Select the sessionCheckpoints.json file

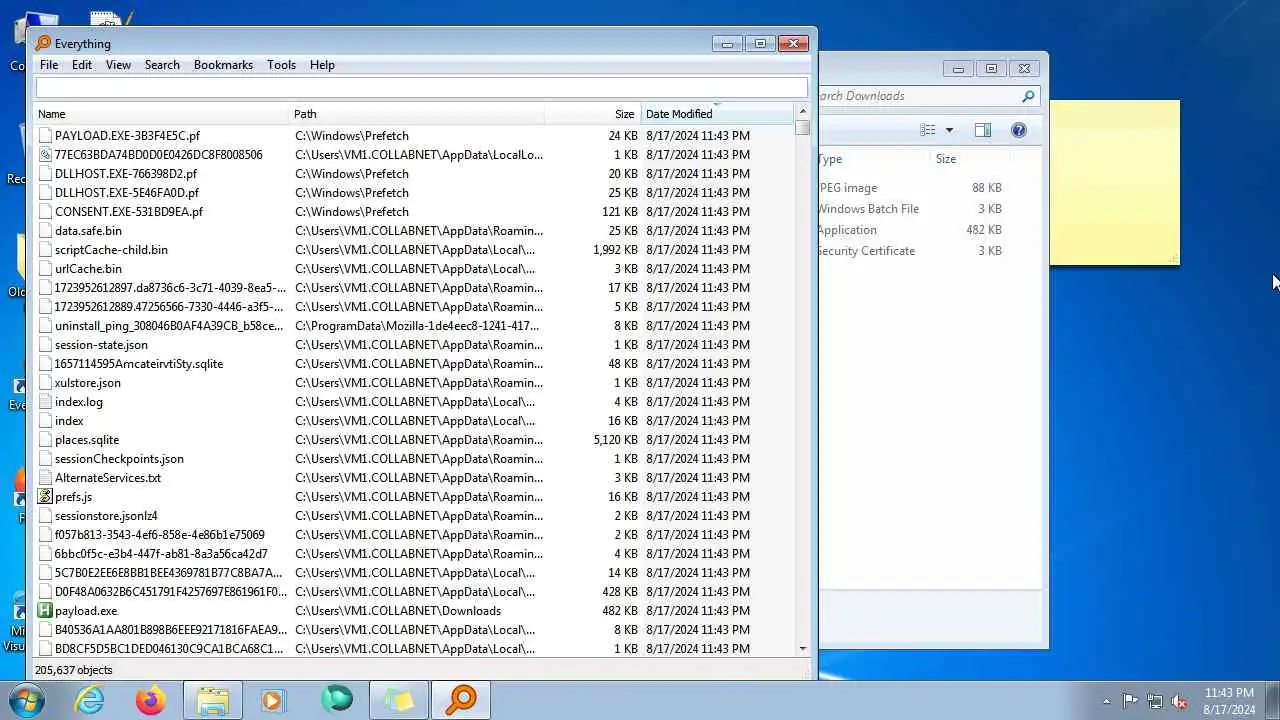click(119, 458)
